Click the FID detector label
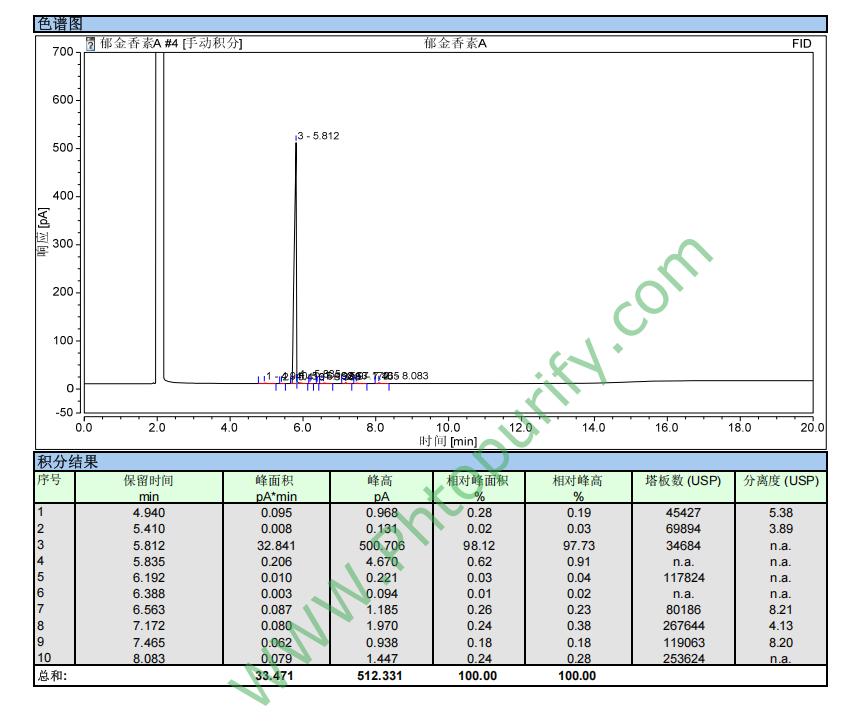 tap(801, 44)
